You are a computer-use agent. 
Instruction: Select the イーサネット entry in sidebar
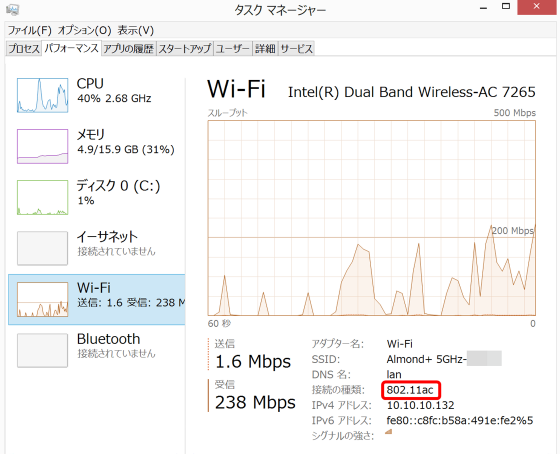[x=96, y=248]
